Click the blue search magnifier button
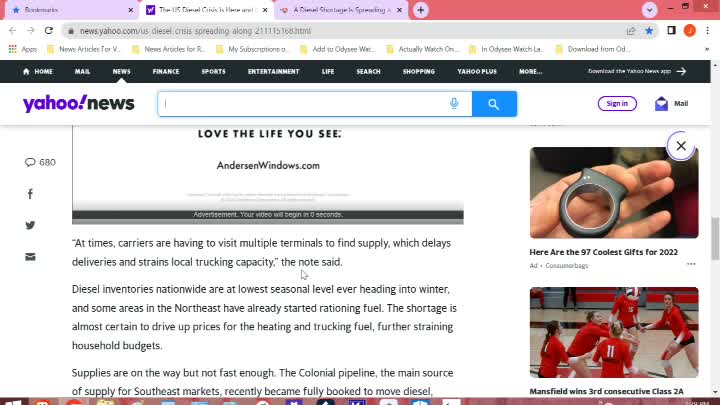 click(x=494, y=104)
